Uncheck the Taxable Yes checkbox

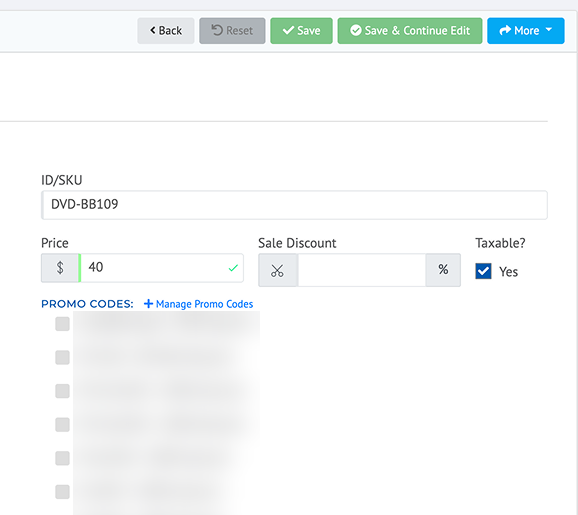pyautogui.click(x=483, y=271)
